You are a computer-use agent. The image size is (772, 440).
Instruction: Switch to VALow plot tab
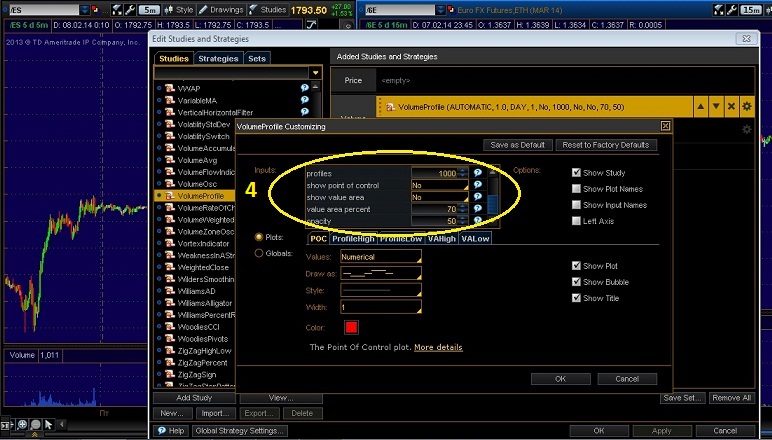tap(475, 239)
